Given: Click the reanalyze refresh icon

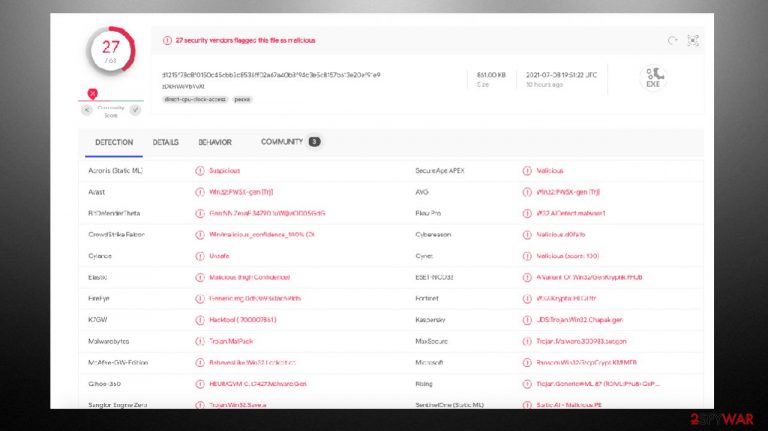Looking at the screenshot, I should 672,41.
